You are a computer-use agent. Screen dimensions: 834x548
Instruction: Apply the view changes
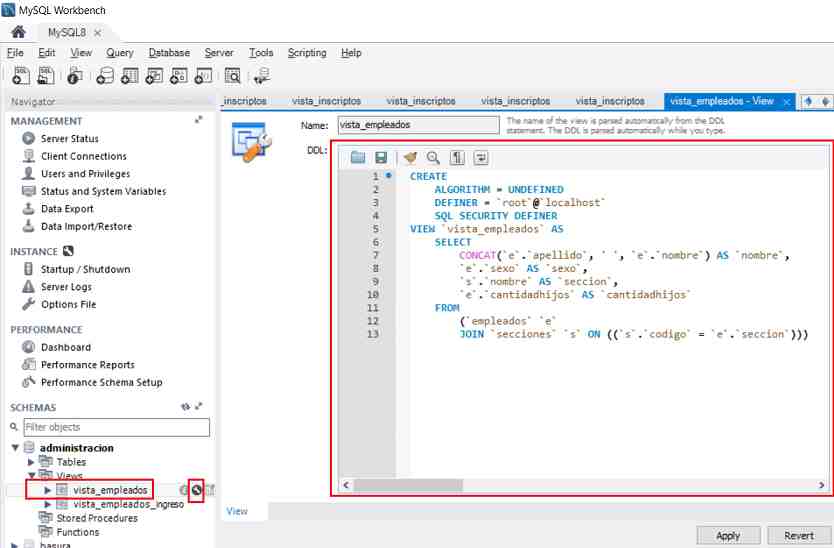click(728, 536)
